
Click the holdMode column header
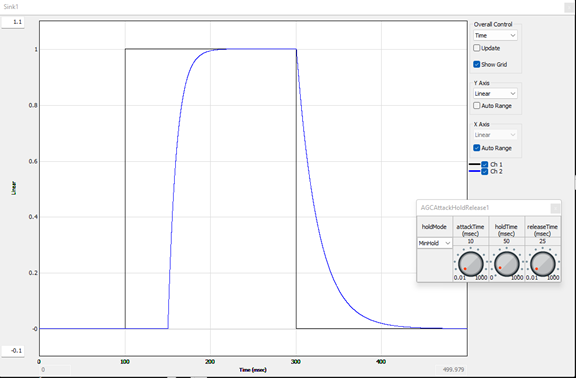pos(434,227)
